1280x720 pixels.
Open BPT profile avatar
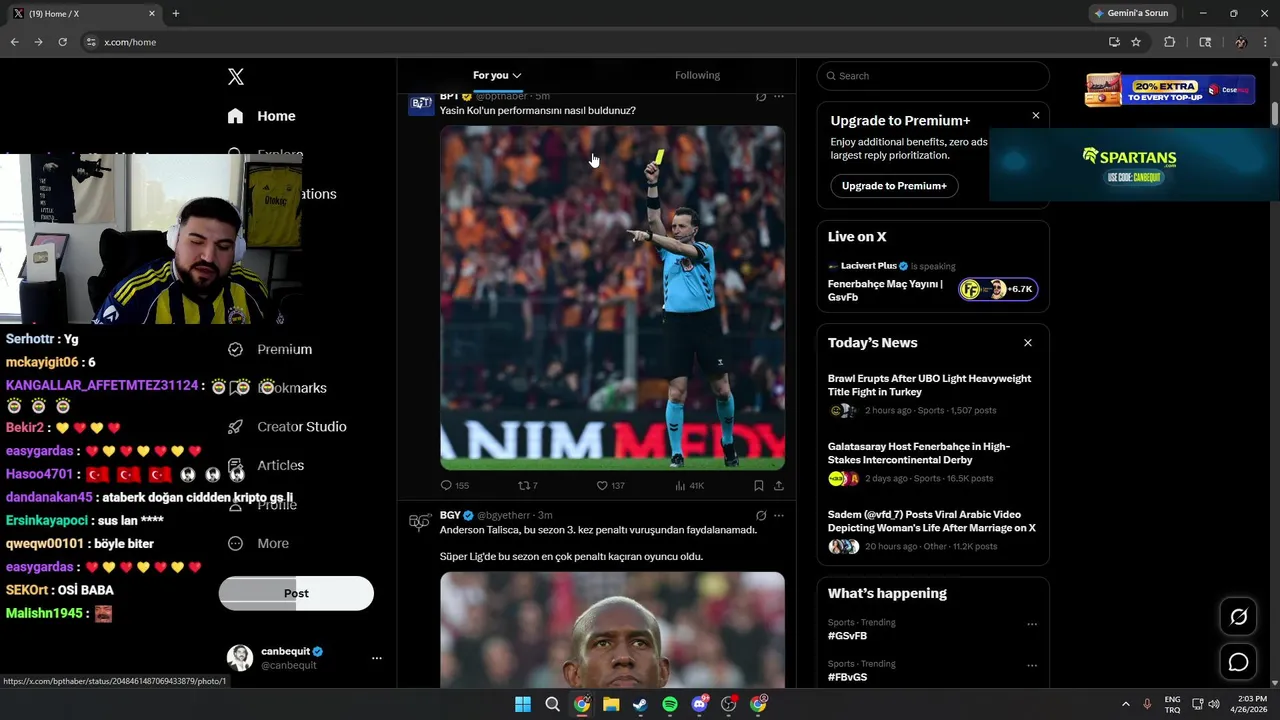pyautogui.click(x=421, y=103)
